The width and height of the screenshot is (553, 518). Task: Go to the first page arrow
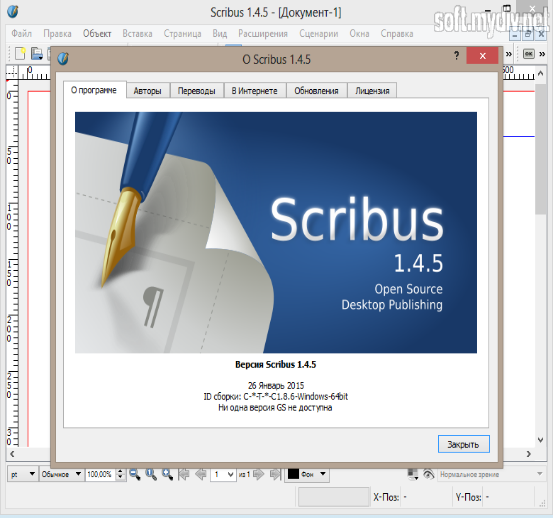(x=184, y=474)
